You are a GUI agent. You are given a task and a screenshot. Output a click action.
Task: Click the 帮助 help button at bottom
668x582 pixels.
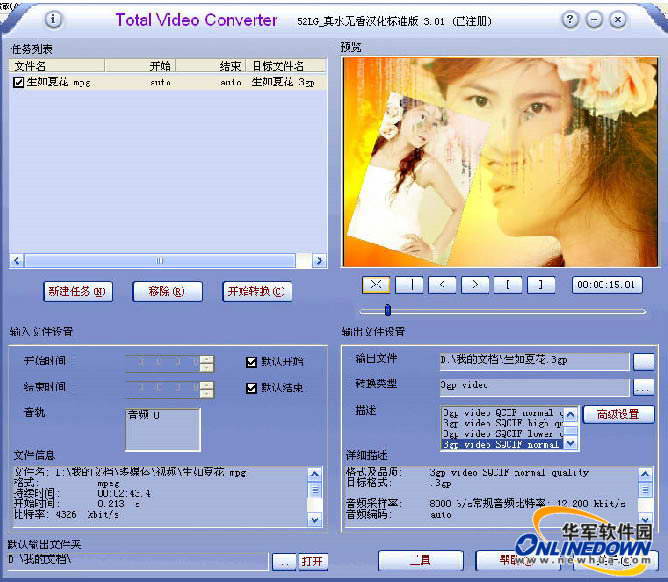pos(518,560)
